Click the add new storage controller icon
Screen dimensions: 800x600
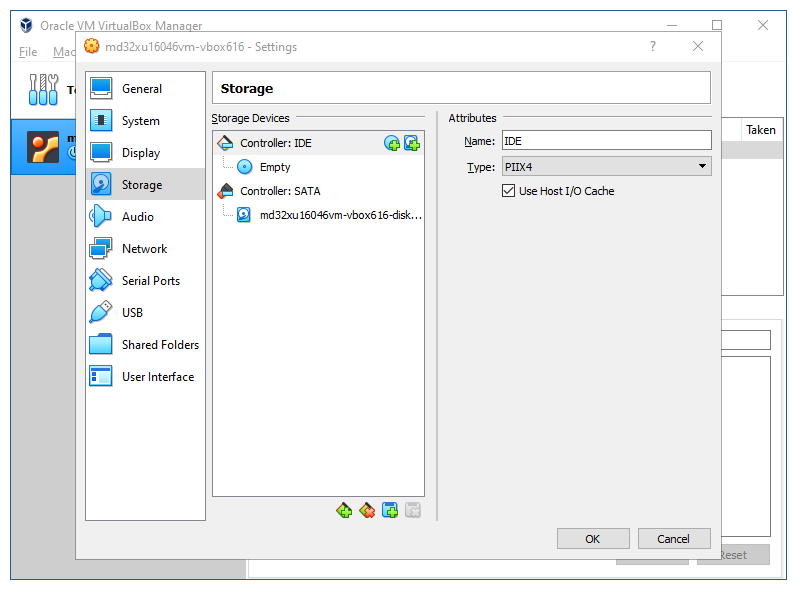click(344, 511)
